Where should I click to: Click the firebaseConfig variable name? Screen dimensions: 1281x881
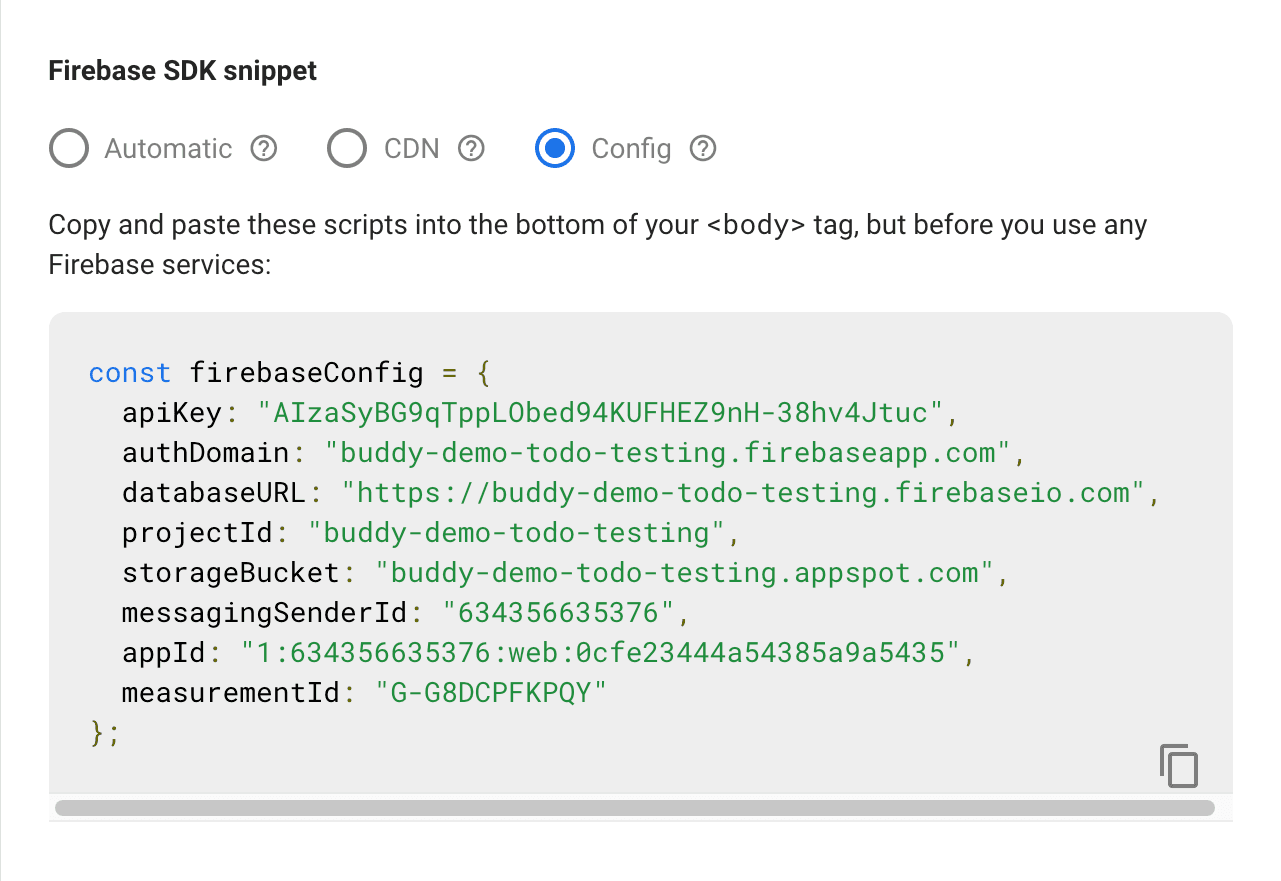pos(306,373)
